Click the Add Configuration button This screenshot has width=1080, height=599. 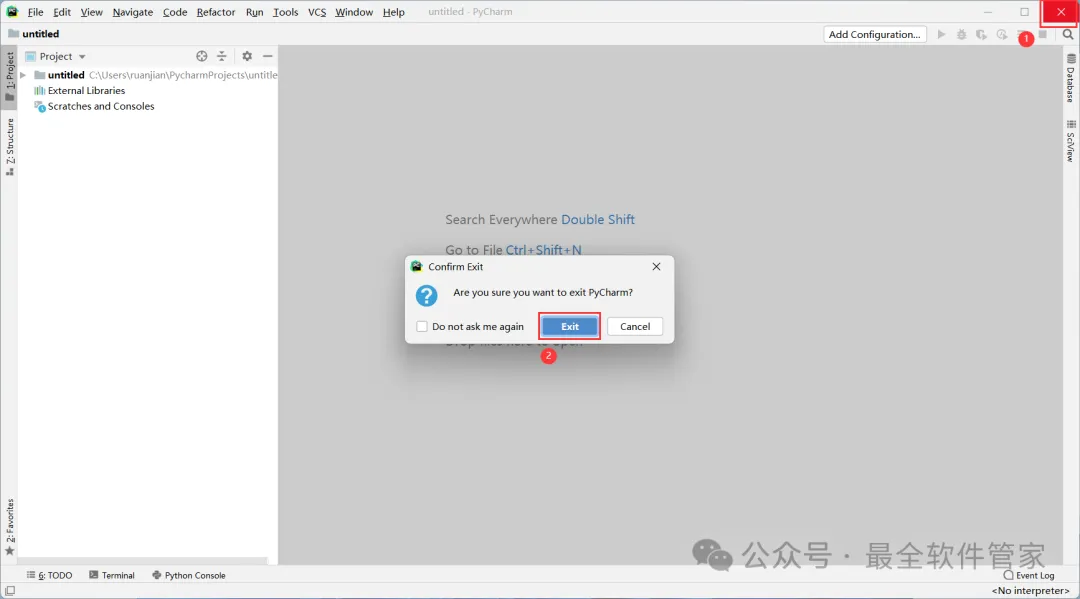874,34
